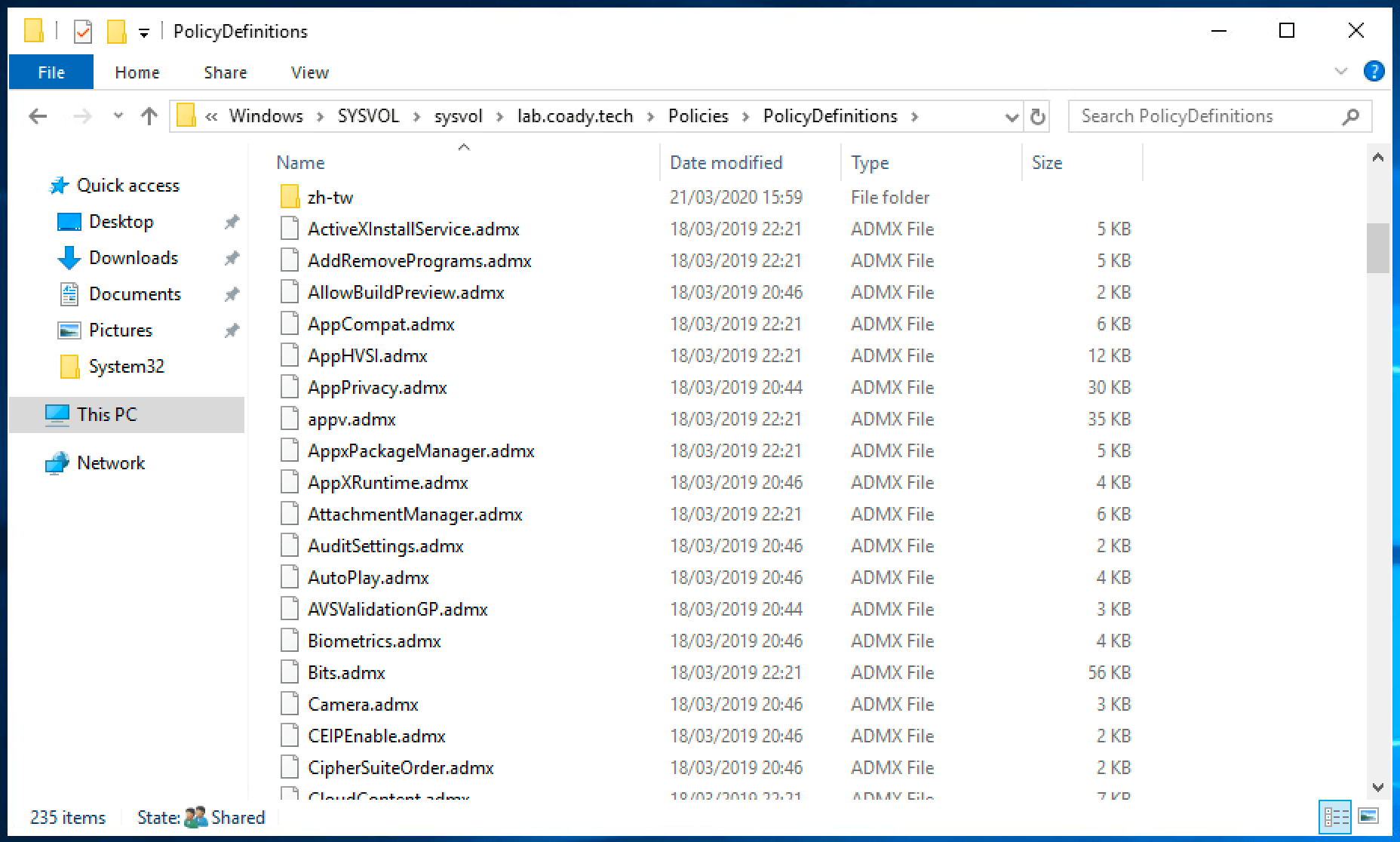Open the File ribbon tab
Image resolution: width=1400 pixels, height=842 pixels.
(51, 72)
